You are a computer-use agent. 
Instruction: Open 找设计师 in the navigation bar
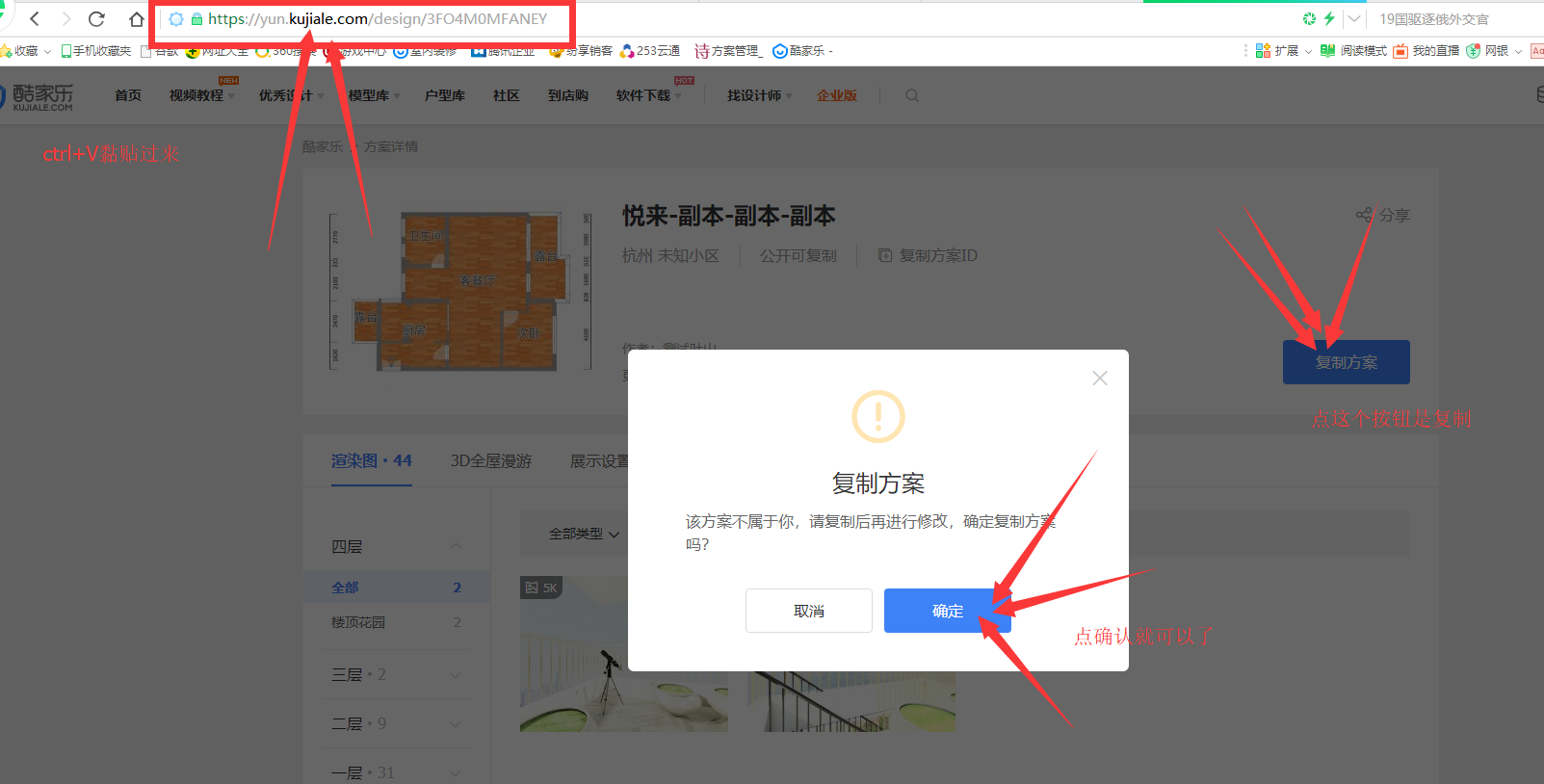(x=759, y=95)
